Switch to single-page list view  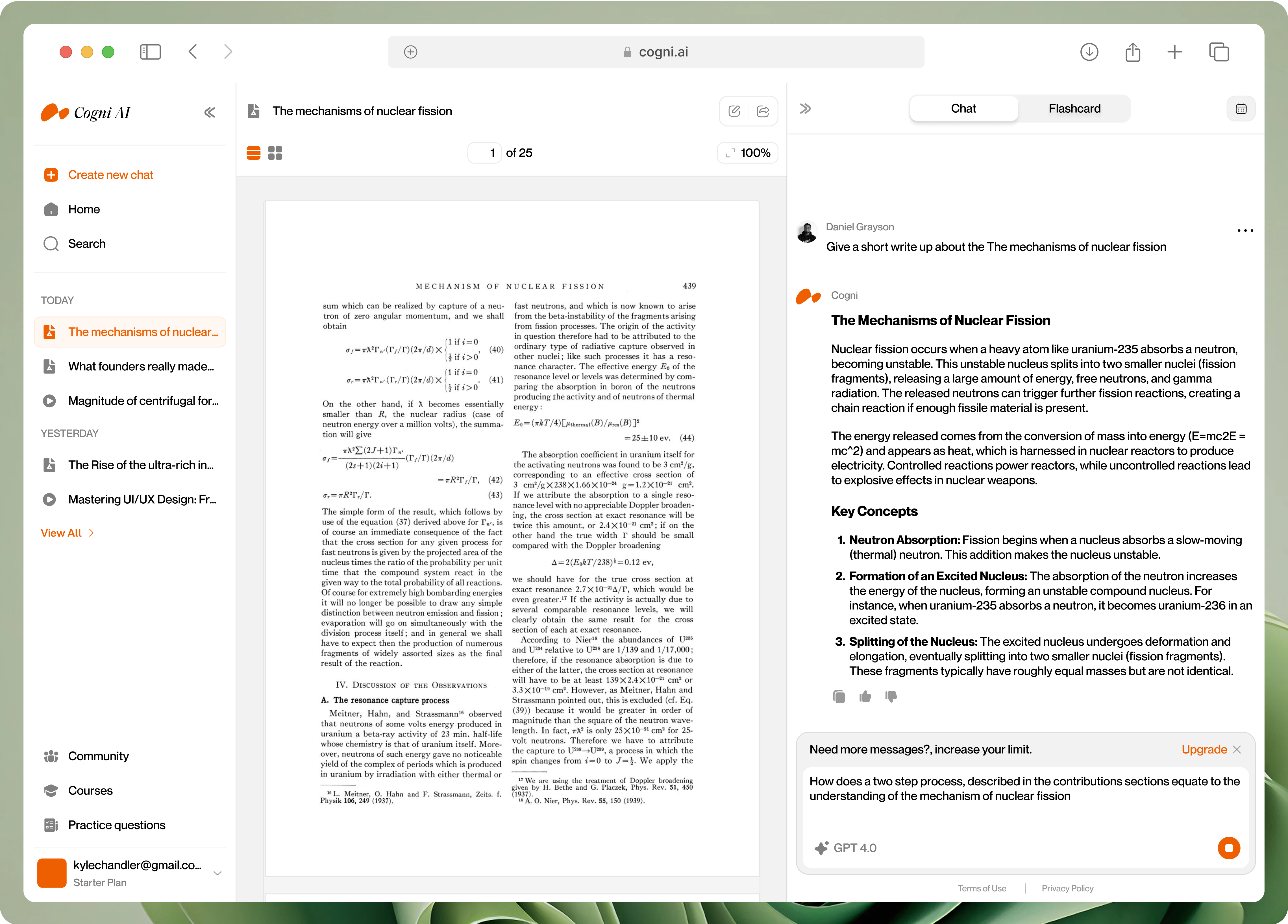(253, 153)
